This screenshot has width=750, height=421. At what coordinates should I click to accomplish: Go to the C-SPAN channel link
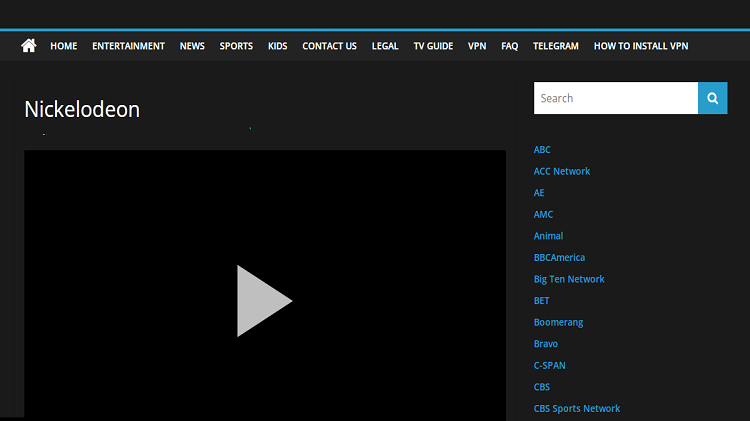point(549,365)
